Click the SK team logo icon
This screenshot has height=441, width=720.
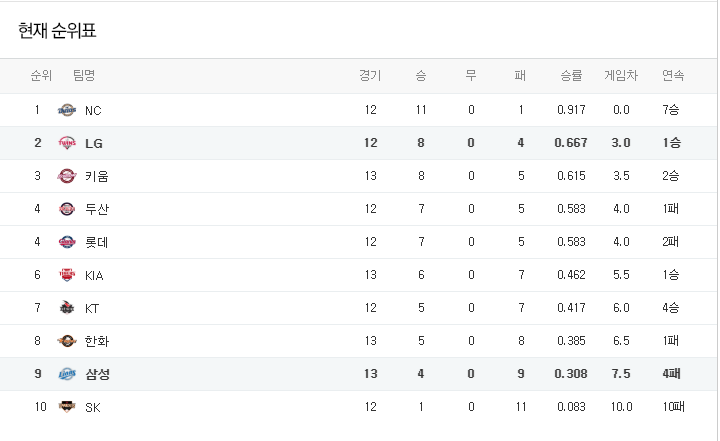67,407
